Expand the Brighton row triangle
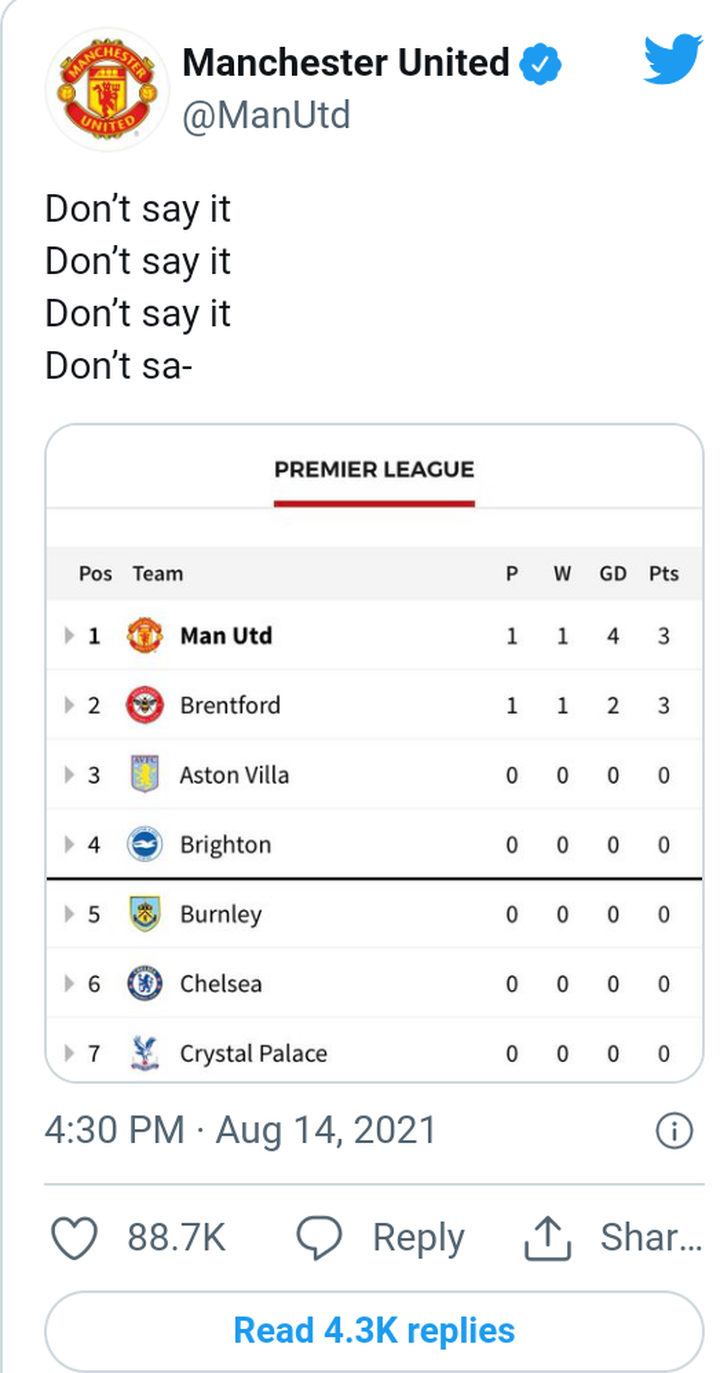Image resolution: width=720 pixels, height=1373 pixels. click(x=69, y=844)
